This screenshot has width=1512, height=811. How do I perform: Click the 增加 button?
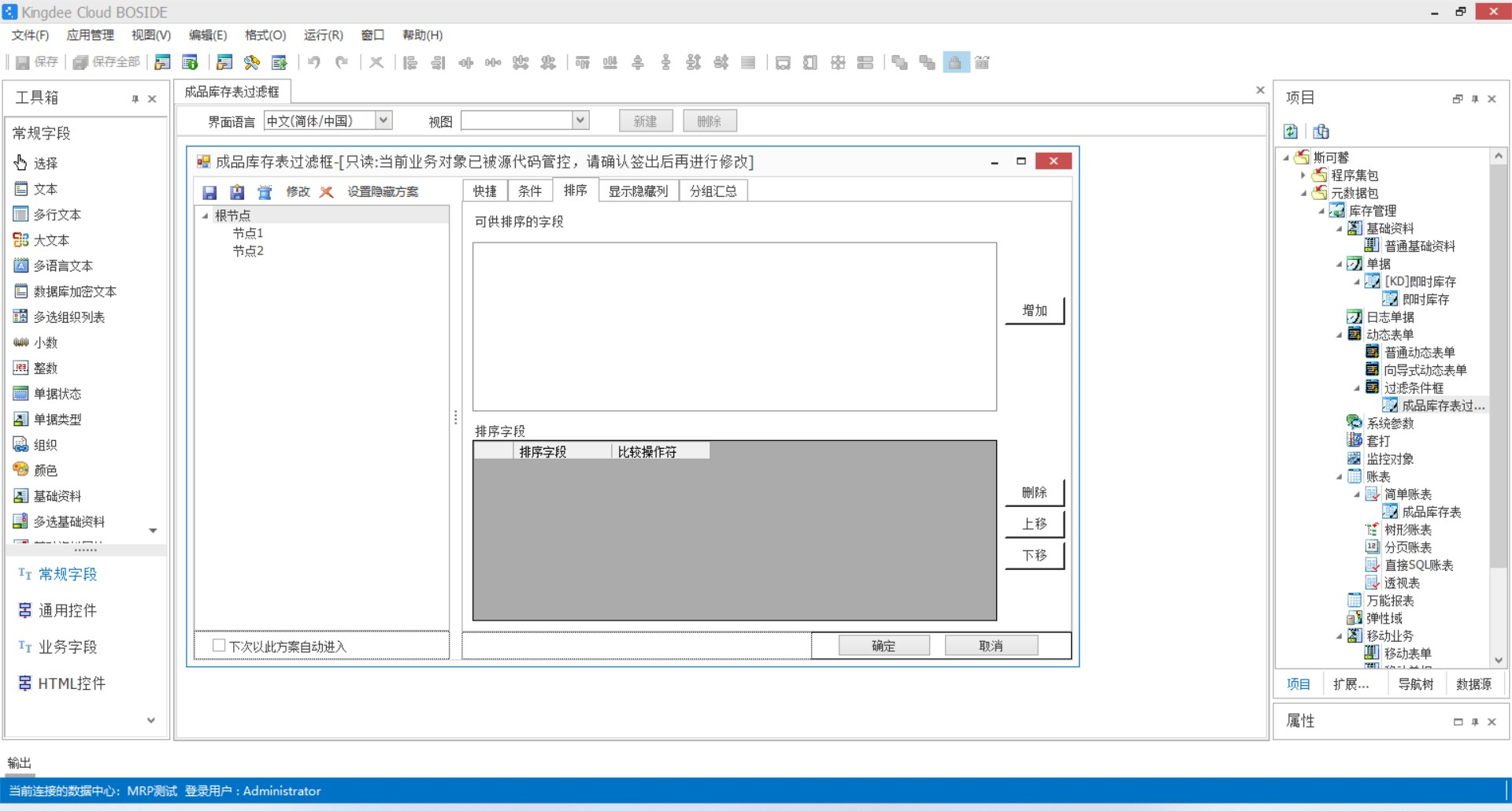pos(1035,311)
